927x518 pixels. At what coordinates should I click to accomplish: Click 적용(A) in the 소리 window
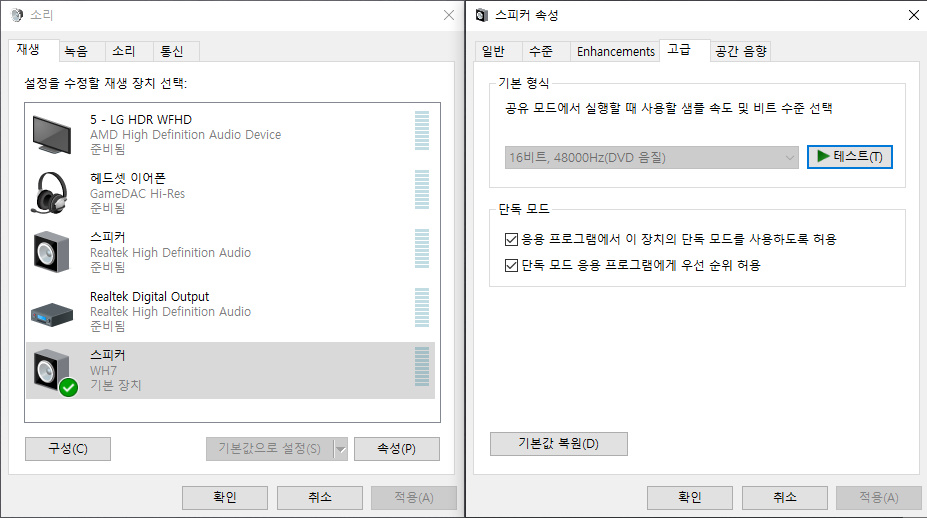(414, 498)
